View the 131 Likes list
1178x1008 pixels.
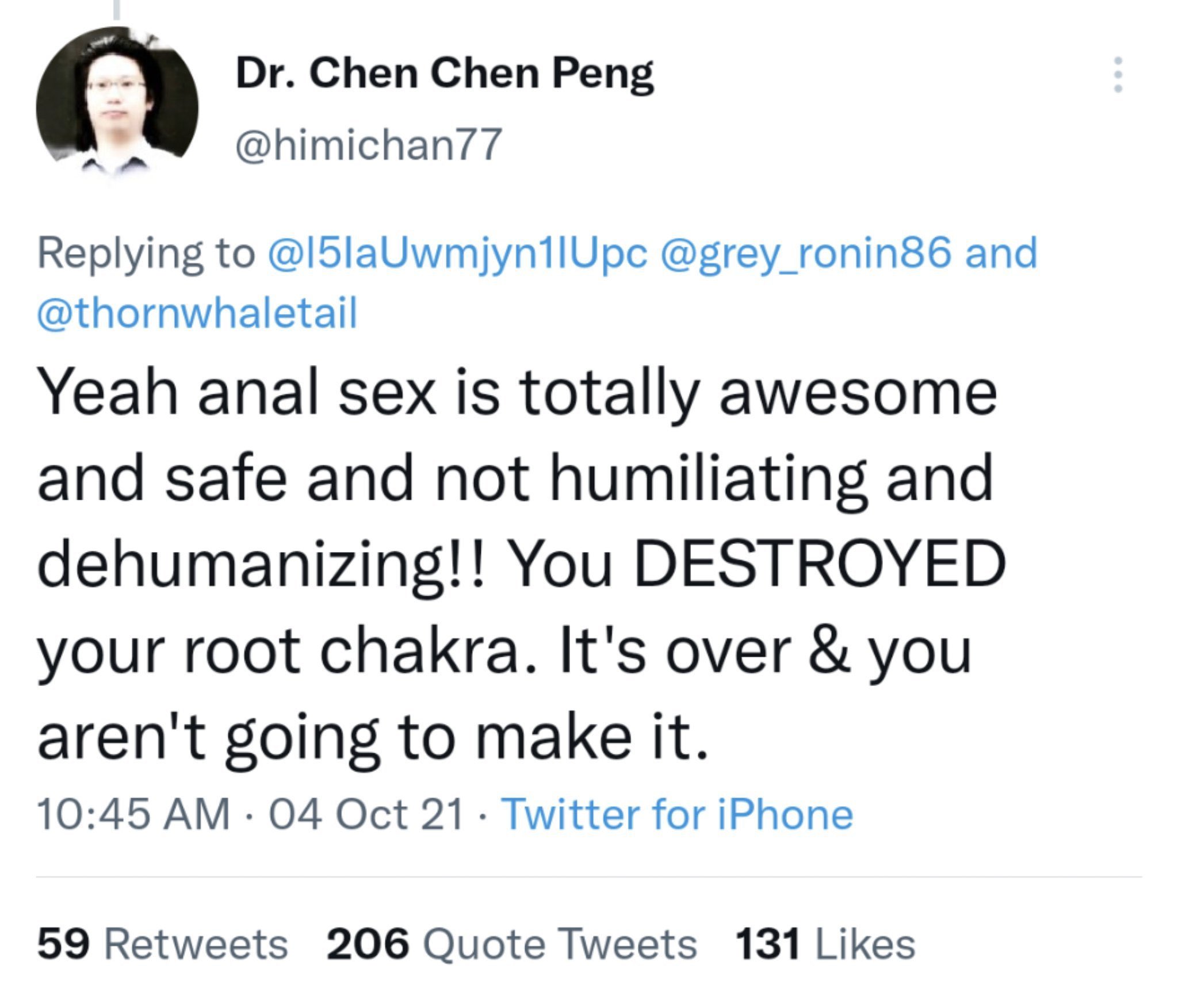[825, 944]
